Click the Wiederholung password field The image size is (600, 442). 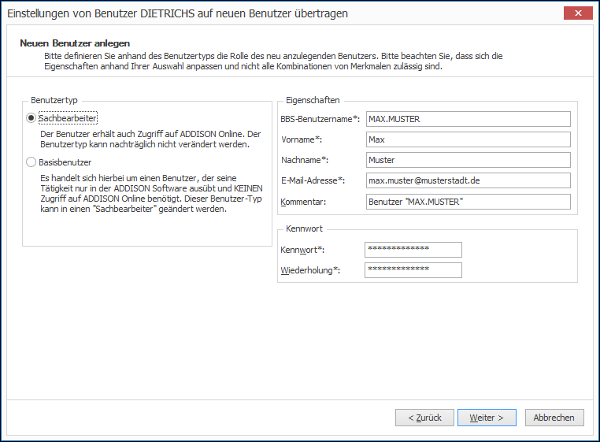(x=413, y=270)
